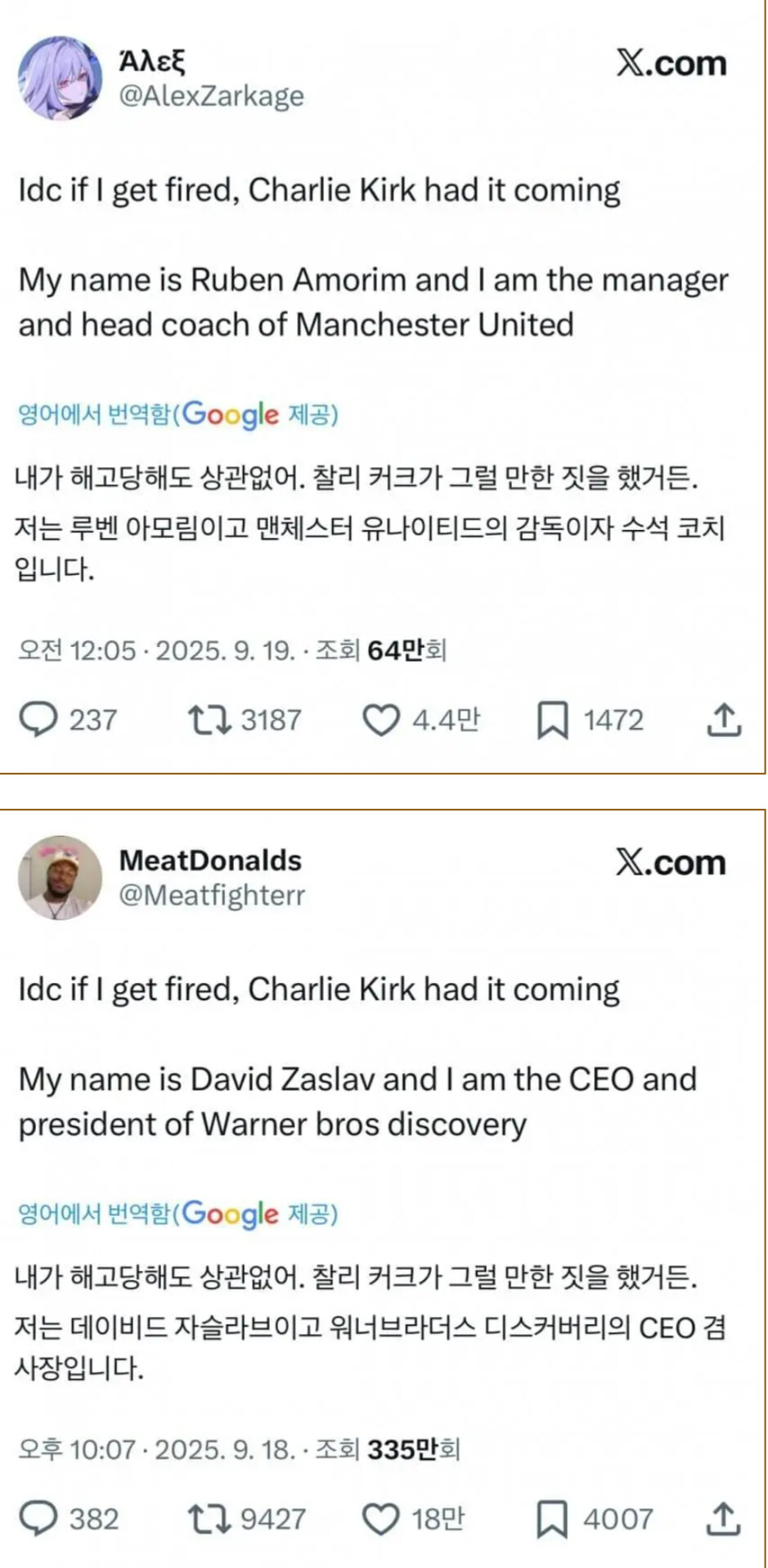Click the reply icon on the David Zaslav post
This screenshot has height=1568, width=768.
coord(38,1519)
